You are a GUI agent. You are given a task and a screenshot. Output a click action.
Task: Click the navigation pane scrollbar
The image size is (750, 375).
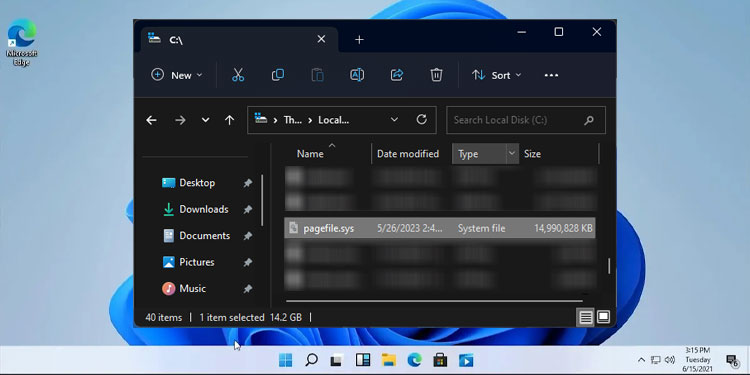(x=262, y=200)
